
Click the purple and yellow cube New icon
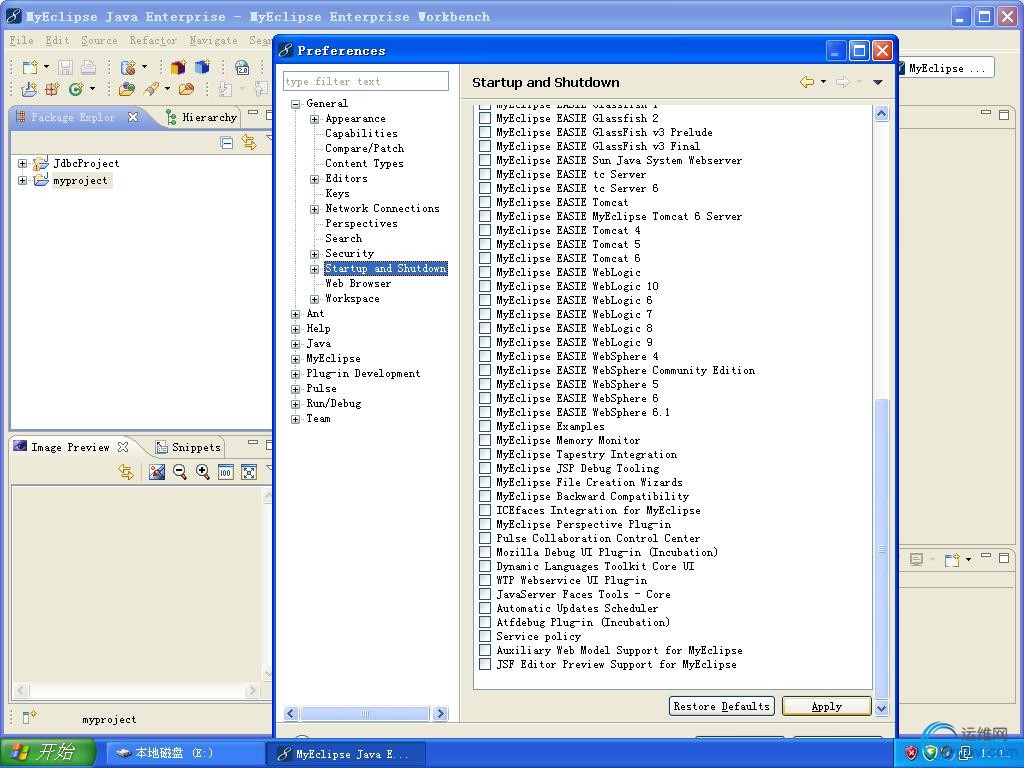click(178, 67)
